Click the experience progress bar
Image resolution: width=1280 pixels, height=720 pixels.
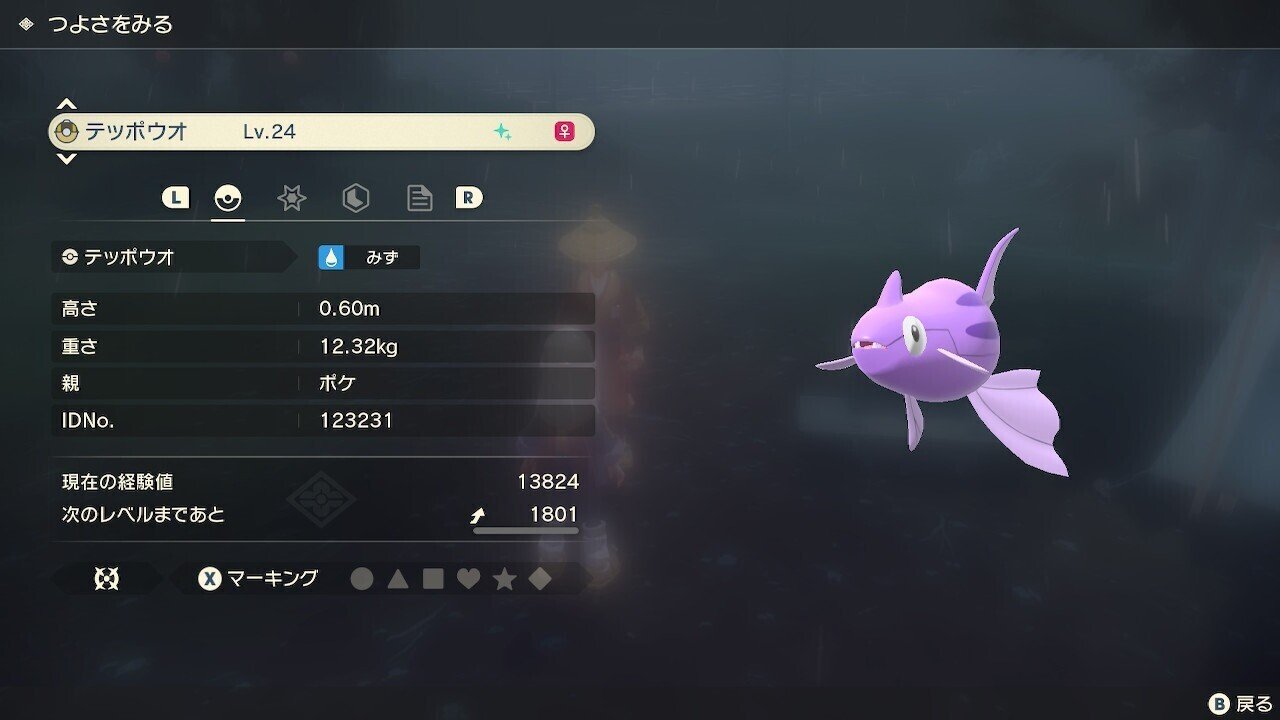pyautogui.click(x=526, y=531)
